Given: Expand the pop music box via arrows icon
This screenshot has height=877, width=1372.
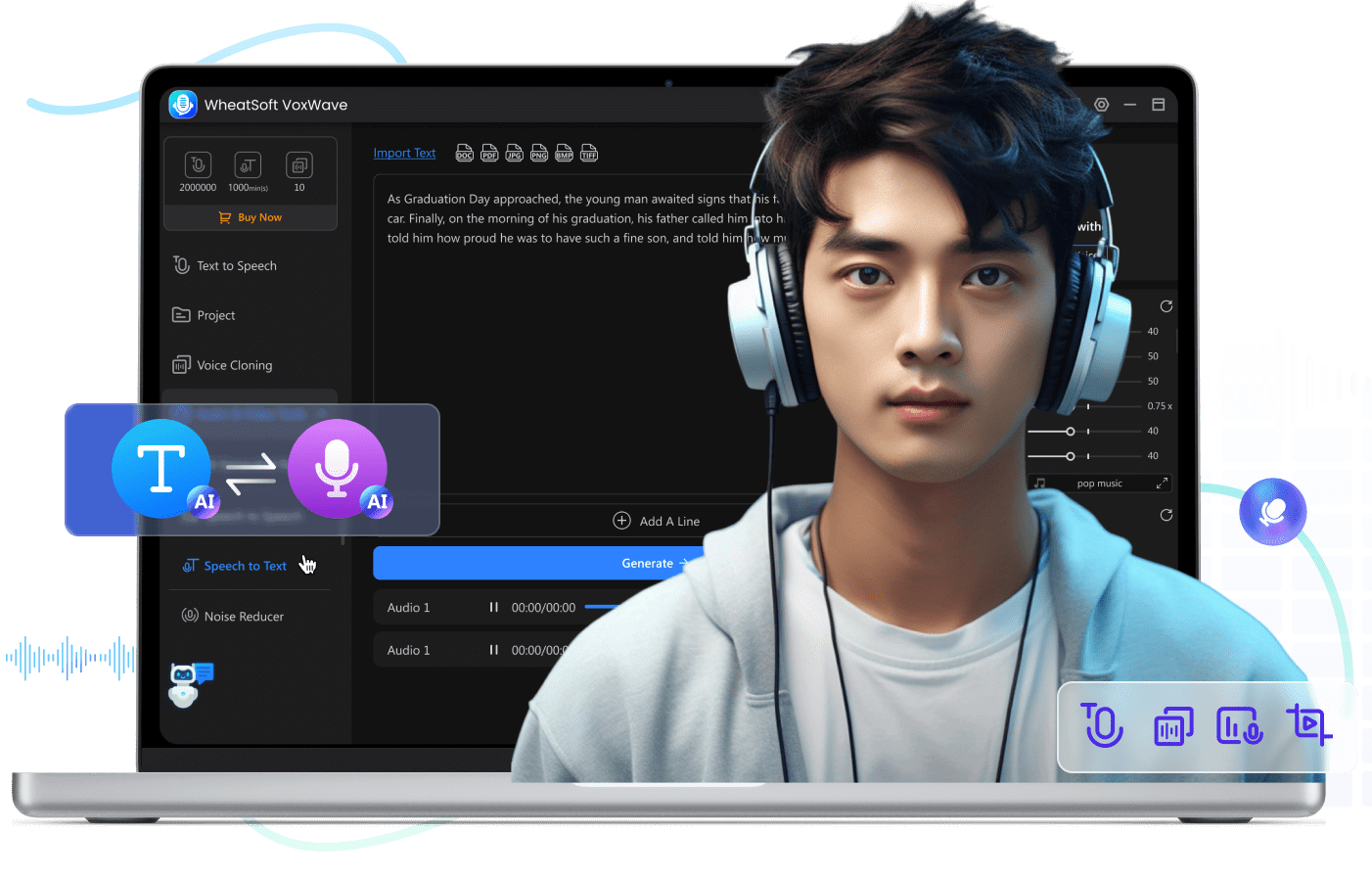Looking at the screenshot, I should 1162,484.
